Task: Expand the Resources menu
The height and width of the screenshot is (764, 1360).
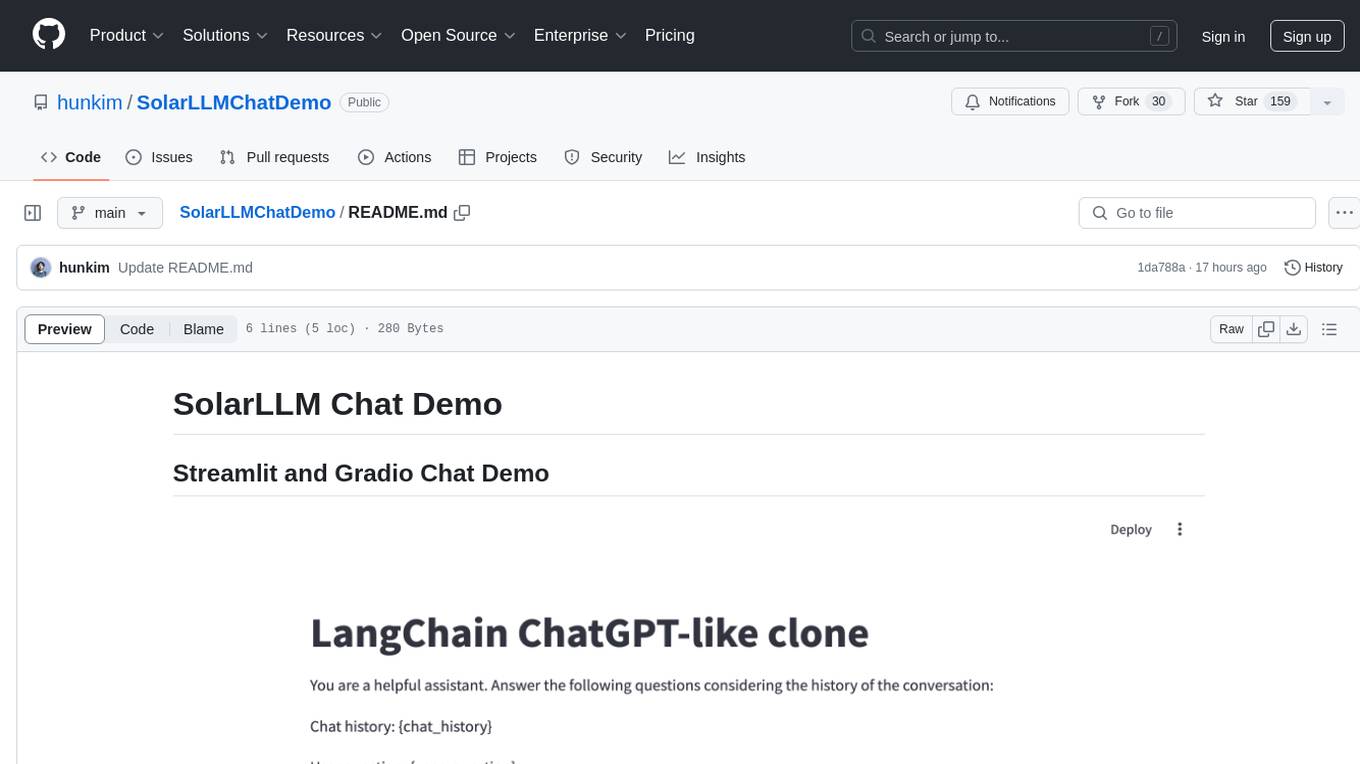Action: pos(334,35)
